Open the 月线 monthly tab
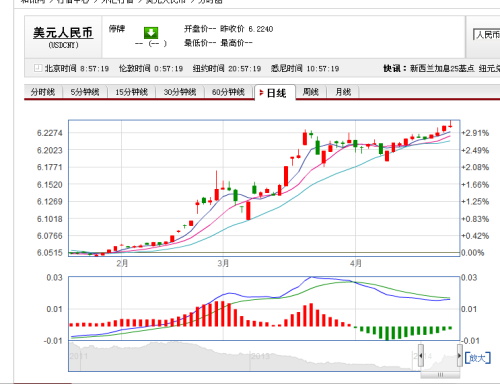500x384 pixels. (343, 92)
